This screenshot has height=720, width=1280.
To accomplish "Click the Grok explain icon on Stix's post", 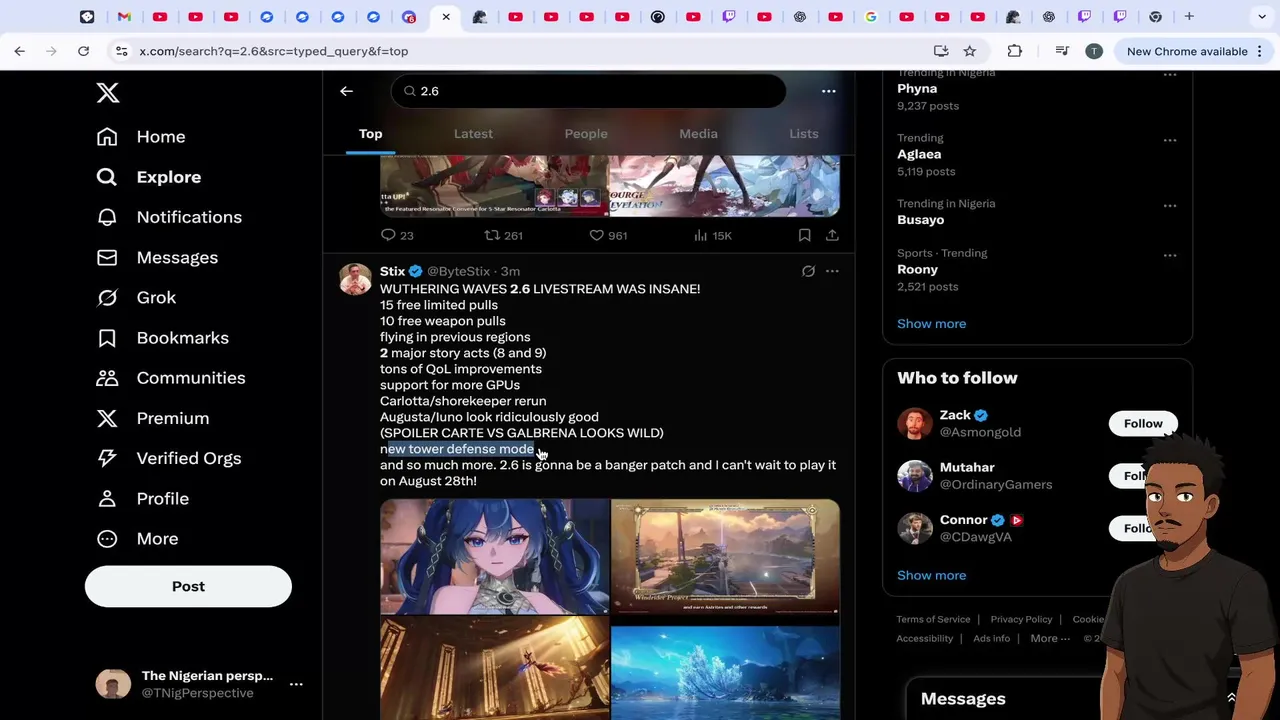I will pos(808,271).
